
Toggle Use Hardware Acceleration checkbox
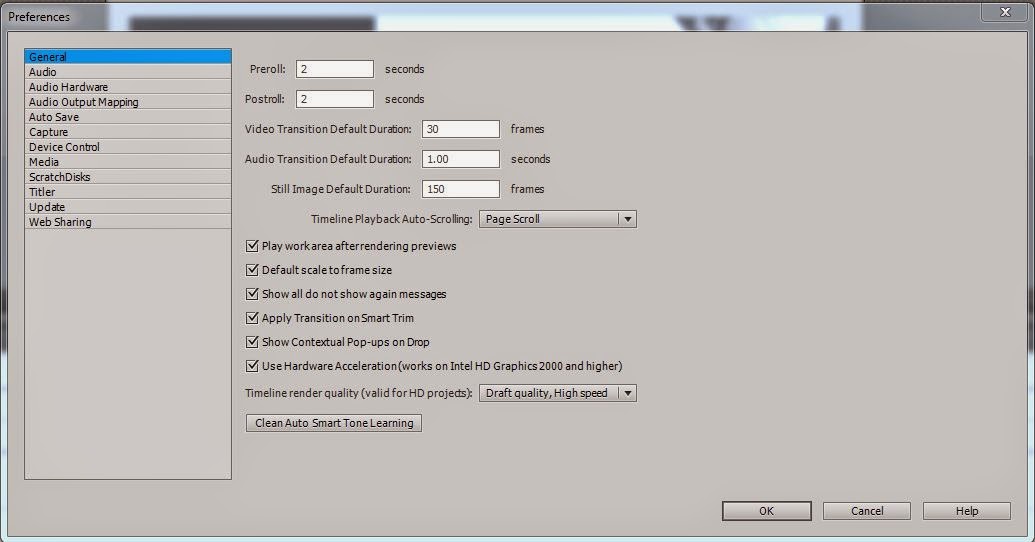252,366
